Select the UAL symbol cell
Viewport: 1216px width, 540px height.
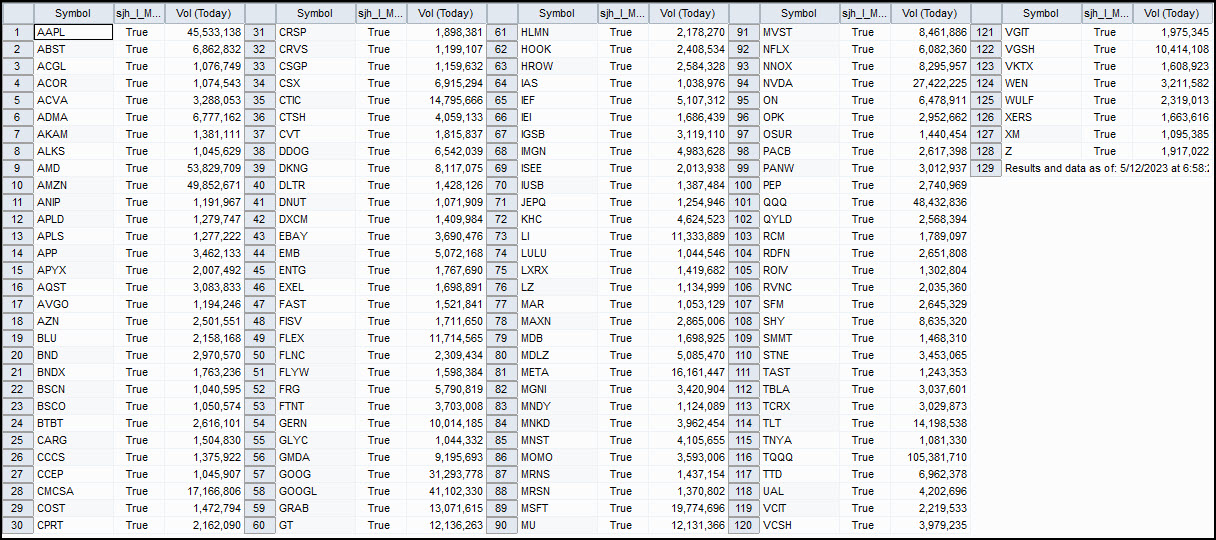coord(799,491)
